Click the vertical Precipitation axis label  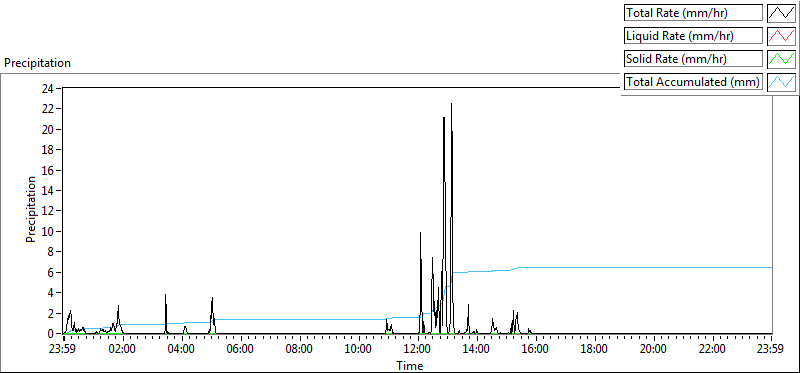[x=31, y=209]
